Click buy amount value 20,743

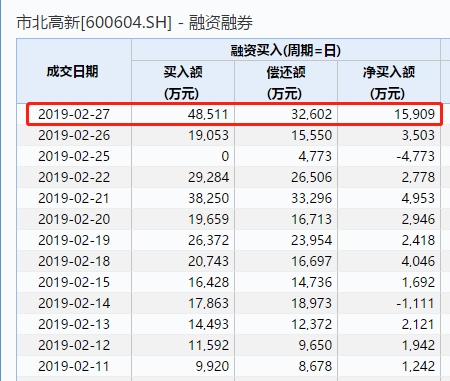click(x=208, y=261)
